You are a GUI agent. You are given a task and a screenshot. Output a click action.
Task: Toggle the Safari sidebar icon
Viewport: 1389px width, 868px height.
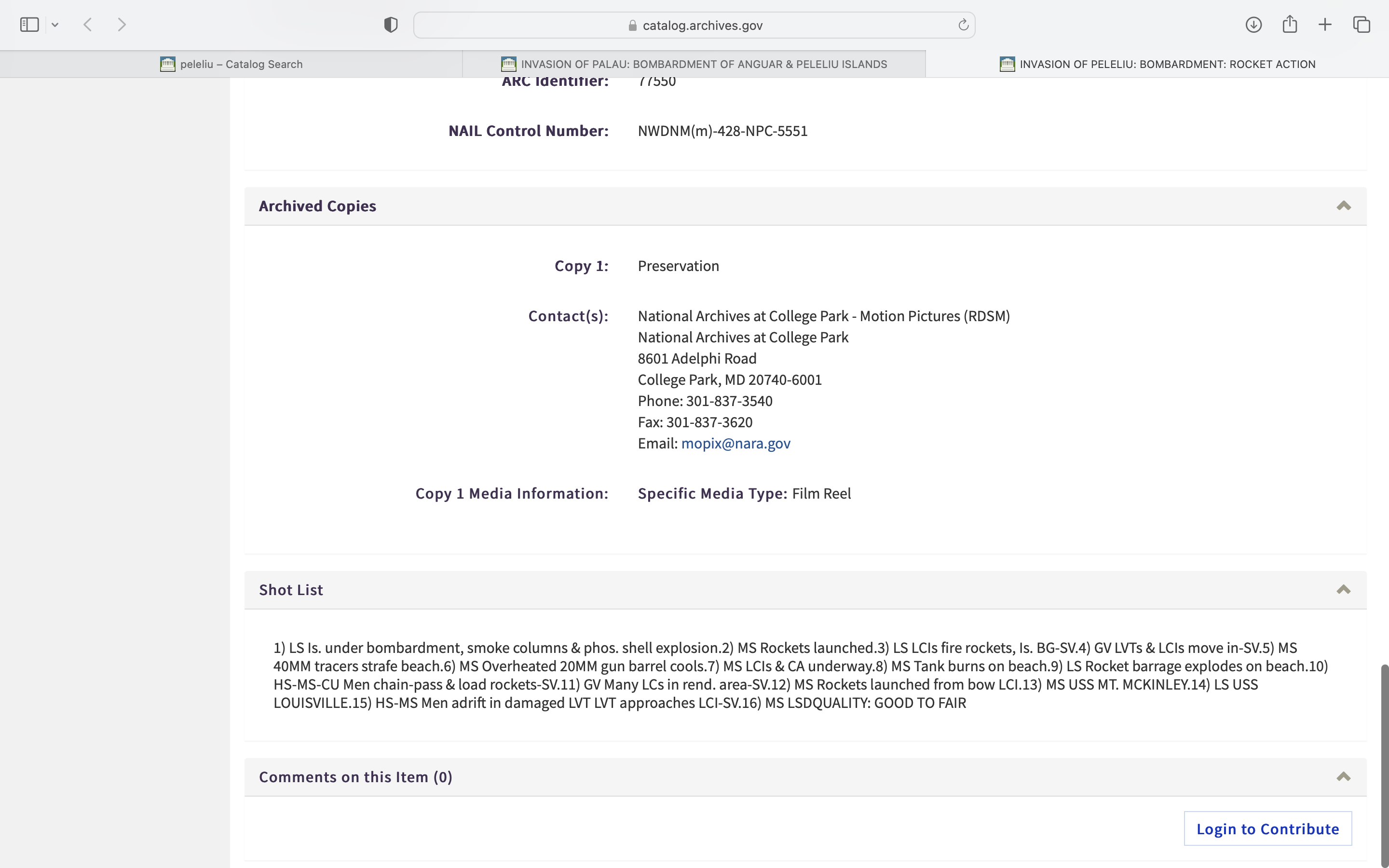29,25
